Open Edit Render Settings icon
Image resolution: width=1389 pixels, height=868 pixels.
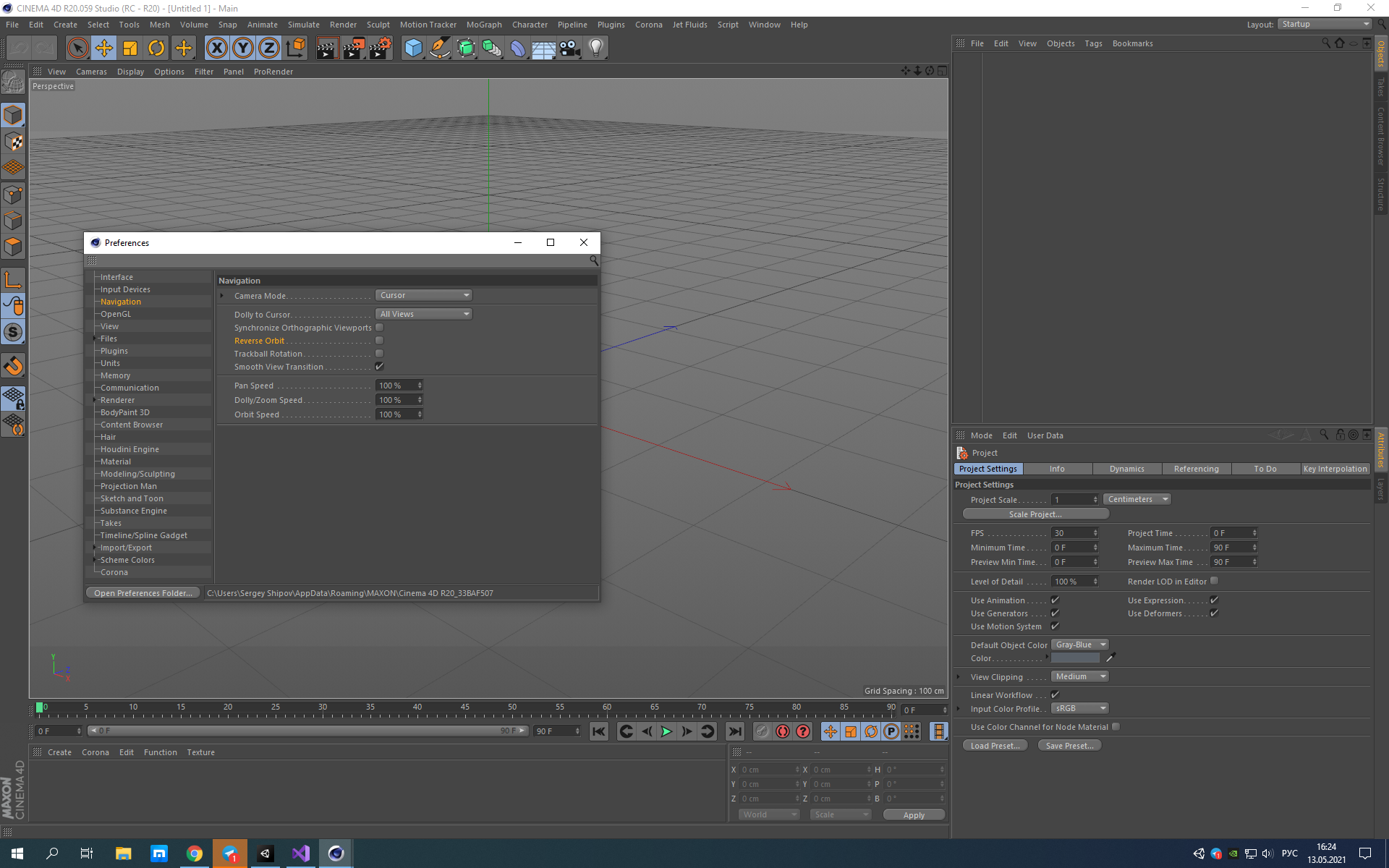click(380, 48)
